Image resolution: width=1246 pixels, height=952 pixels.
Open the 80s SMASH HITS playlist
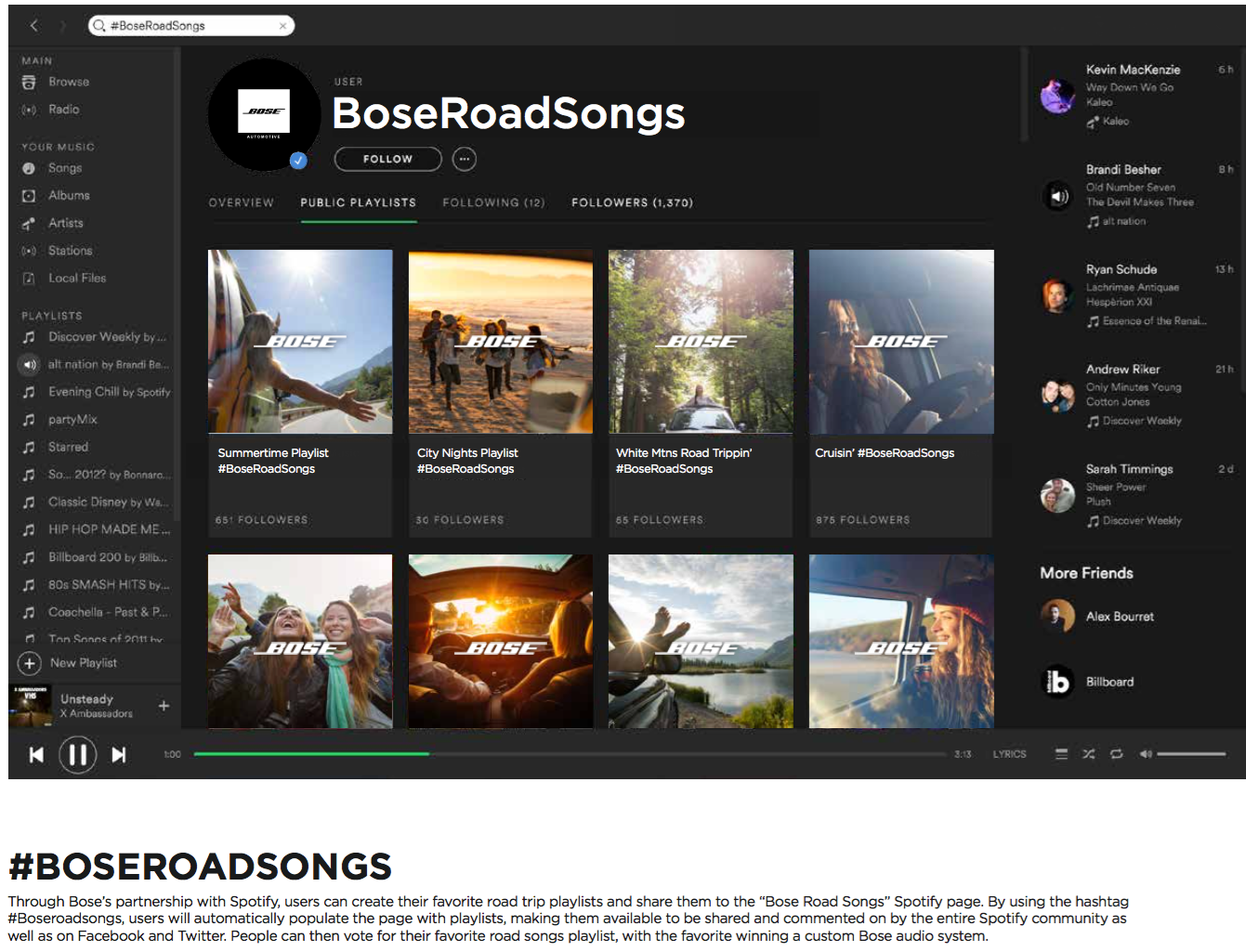[109, 585]
